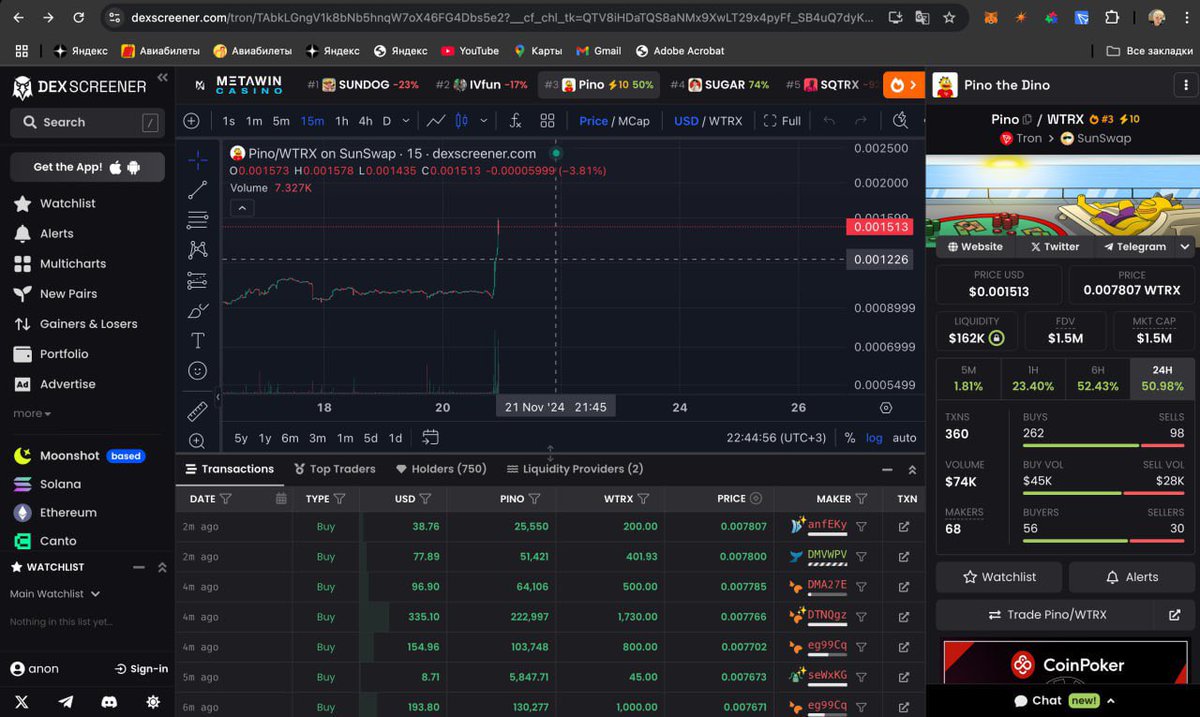Collapse indicator legend chevron under Volume
1200x717 pixels.
click(x=242, y=208)
